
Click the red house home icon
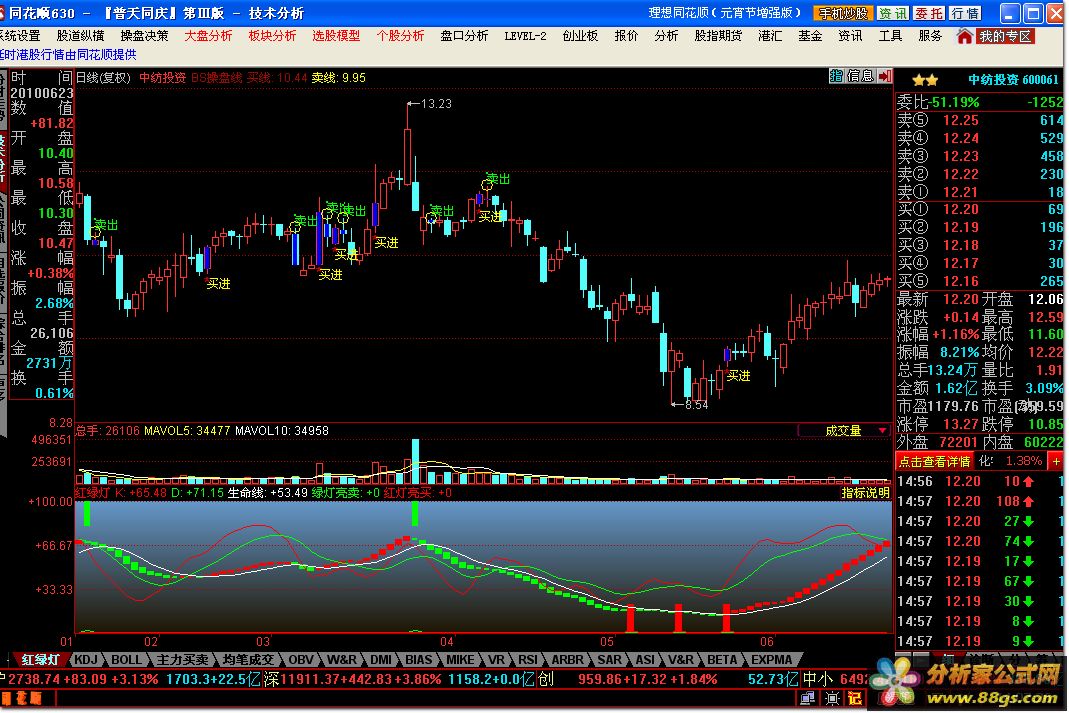point(964,36)
